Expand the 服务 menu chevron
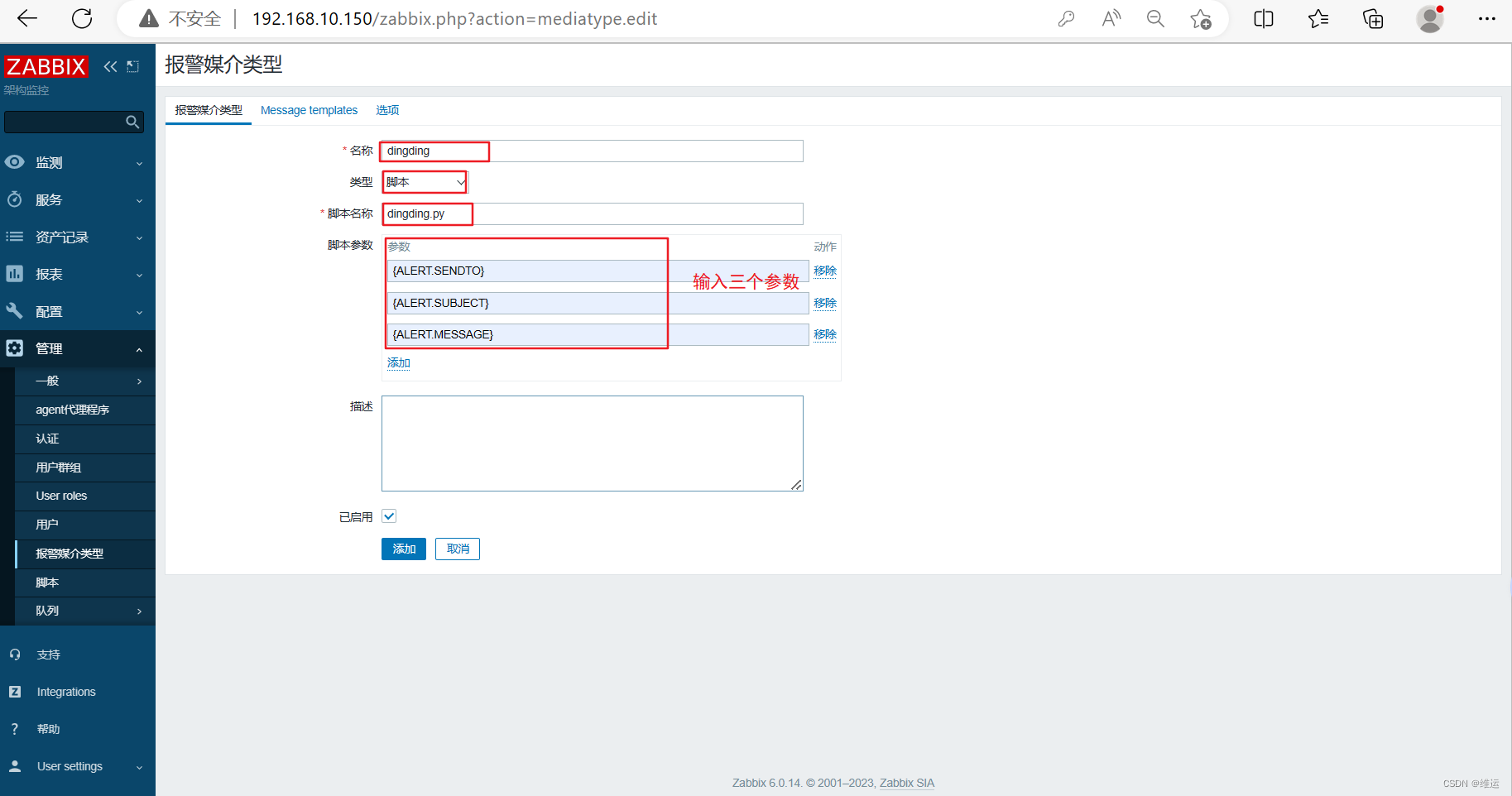 [139, 201]
